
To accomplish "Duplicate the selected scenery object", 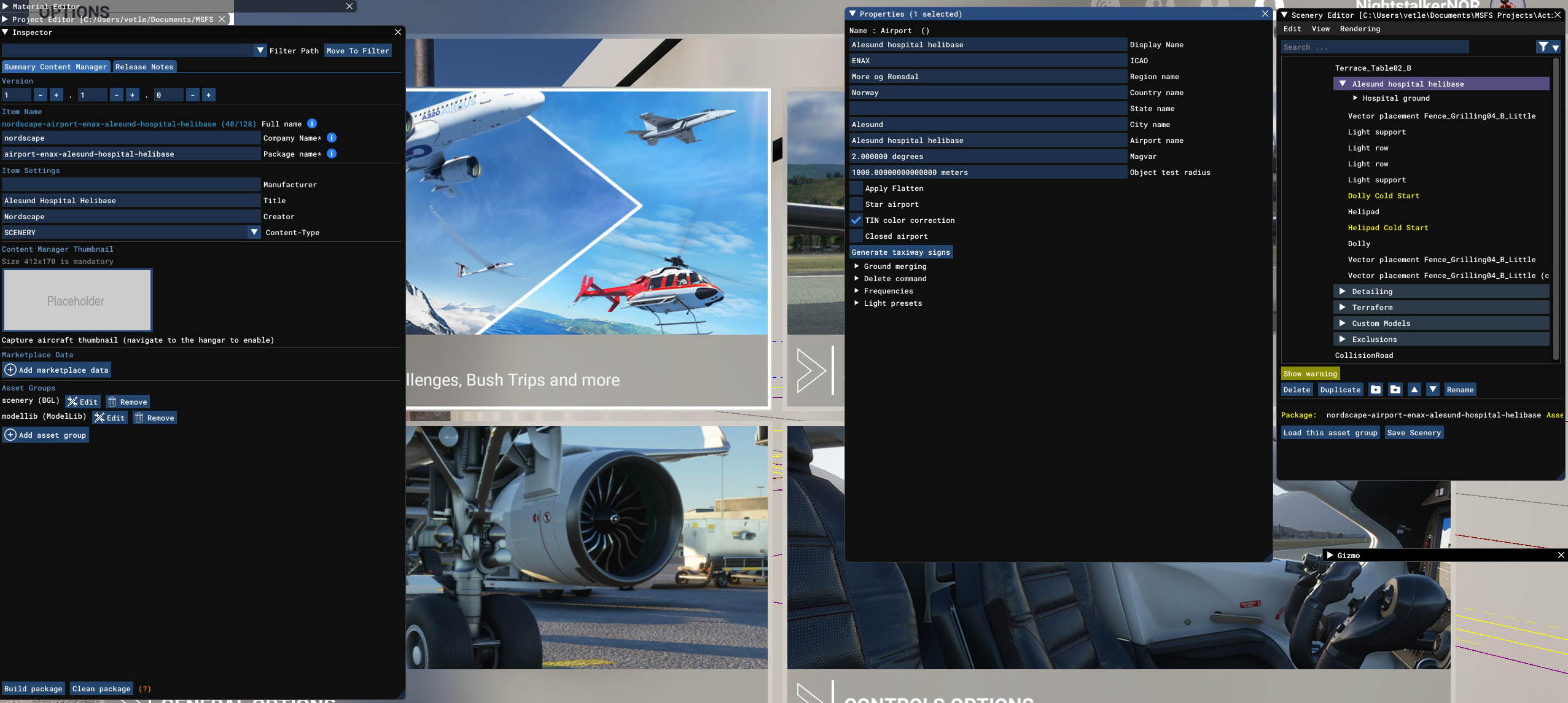I will 1340,389.
